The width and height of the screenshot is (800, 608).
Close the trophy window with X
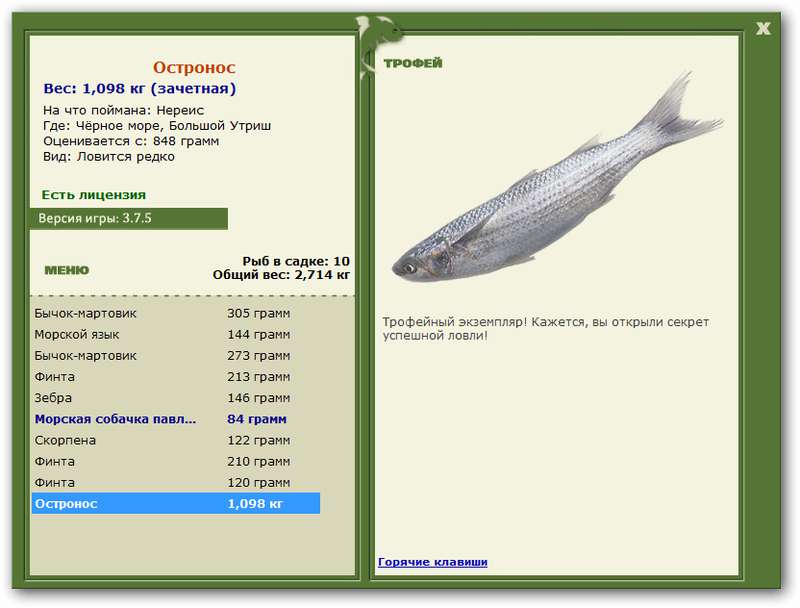point(763,29)
